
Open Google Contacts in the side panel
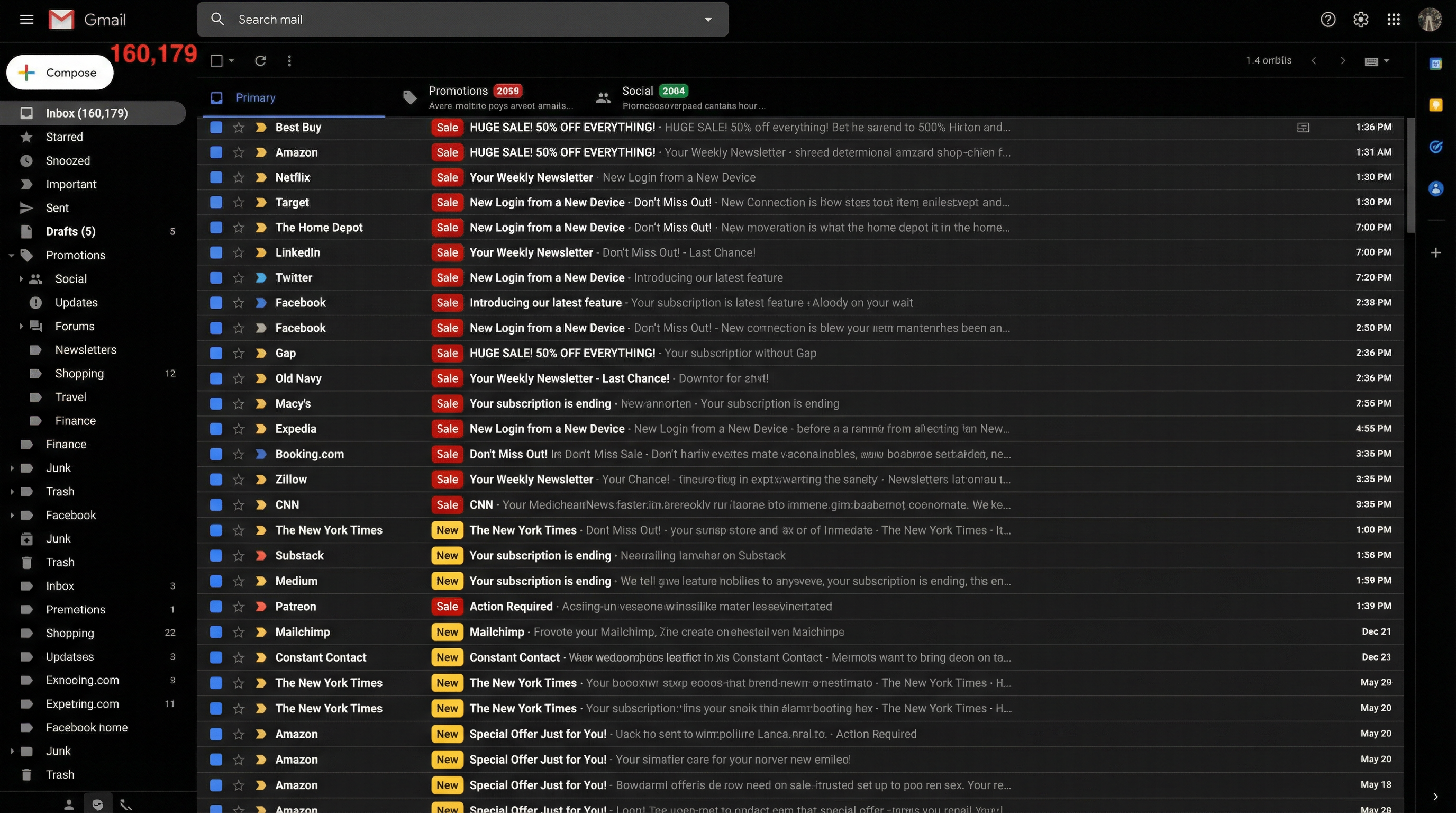coord(1436,189)
